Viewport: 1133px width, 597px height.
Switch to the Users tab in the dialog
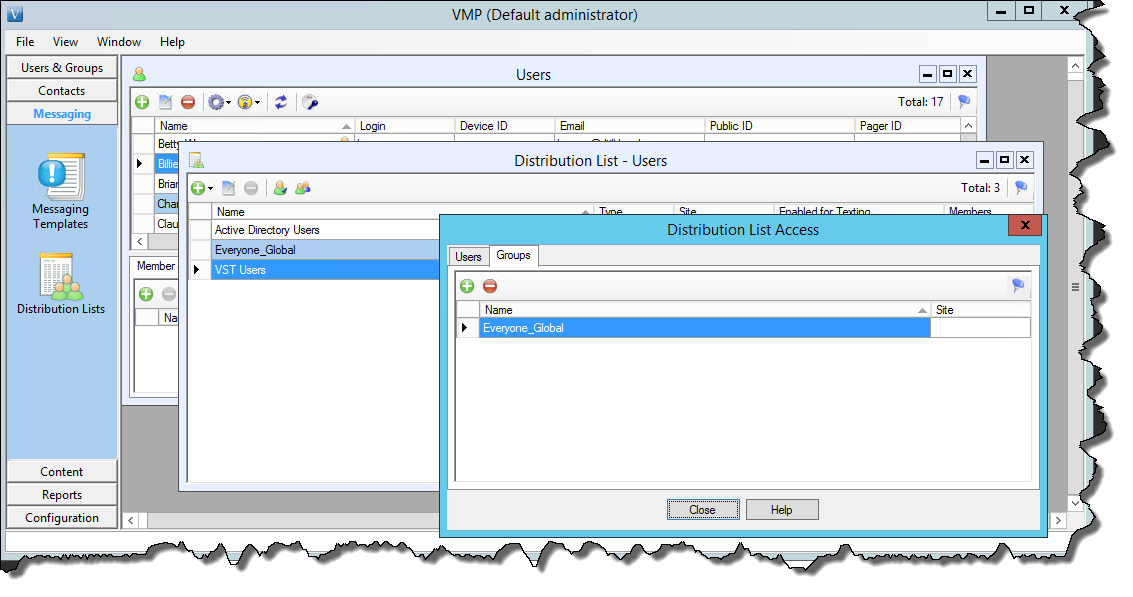[468, 257]
